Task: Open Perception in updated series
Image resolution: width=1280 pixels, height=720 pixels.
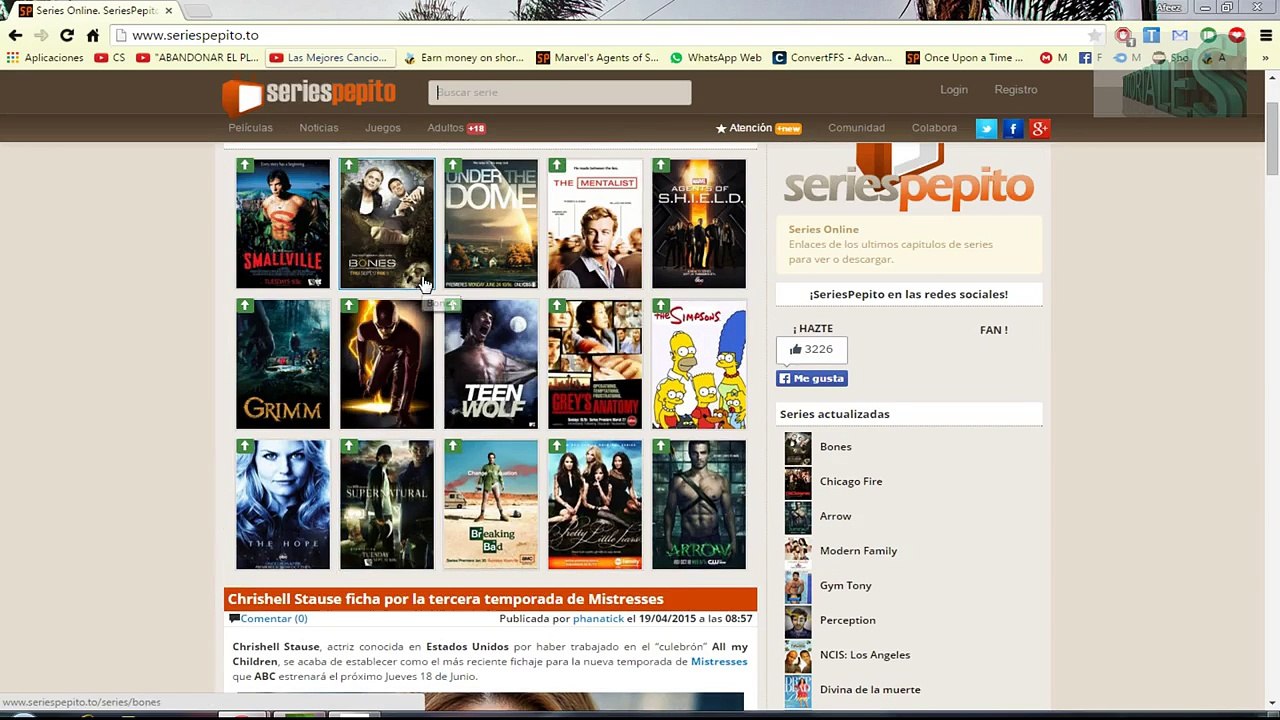Action: click(848, 620)
